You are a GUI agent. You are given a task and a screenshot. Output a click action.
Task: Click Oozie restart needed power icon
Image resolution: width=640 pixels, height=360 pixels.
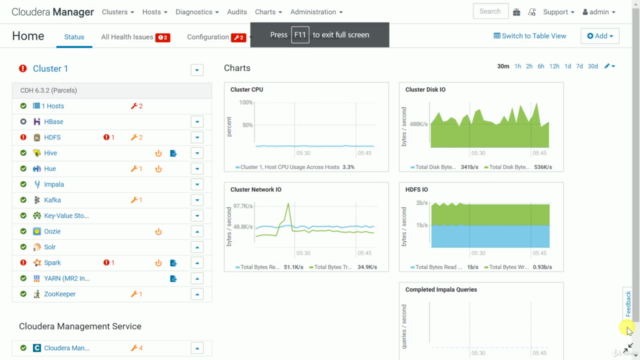point(158,231)
